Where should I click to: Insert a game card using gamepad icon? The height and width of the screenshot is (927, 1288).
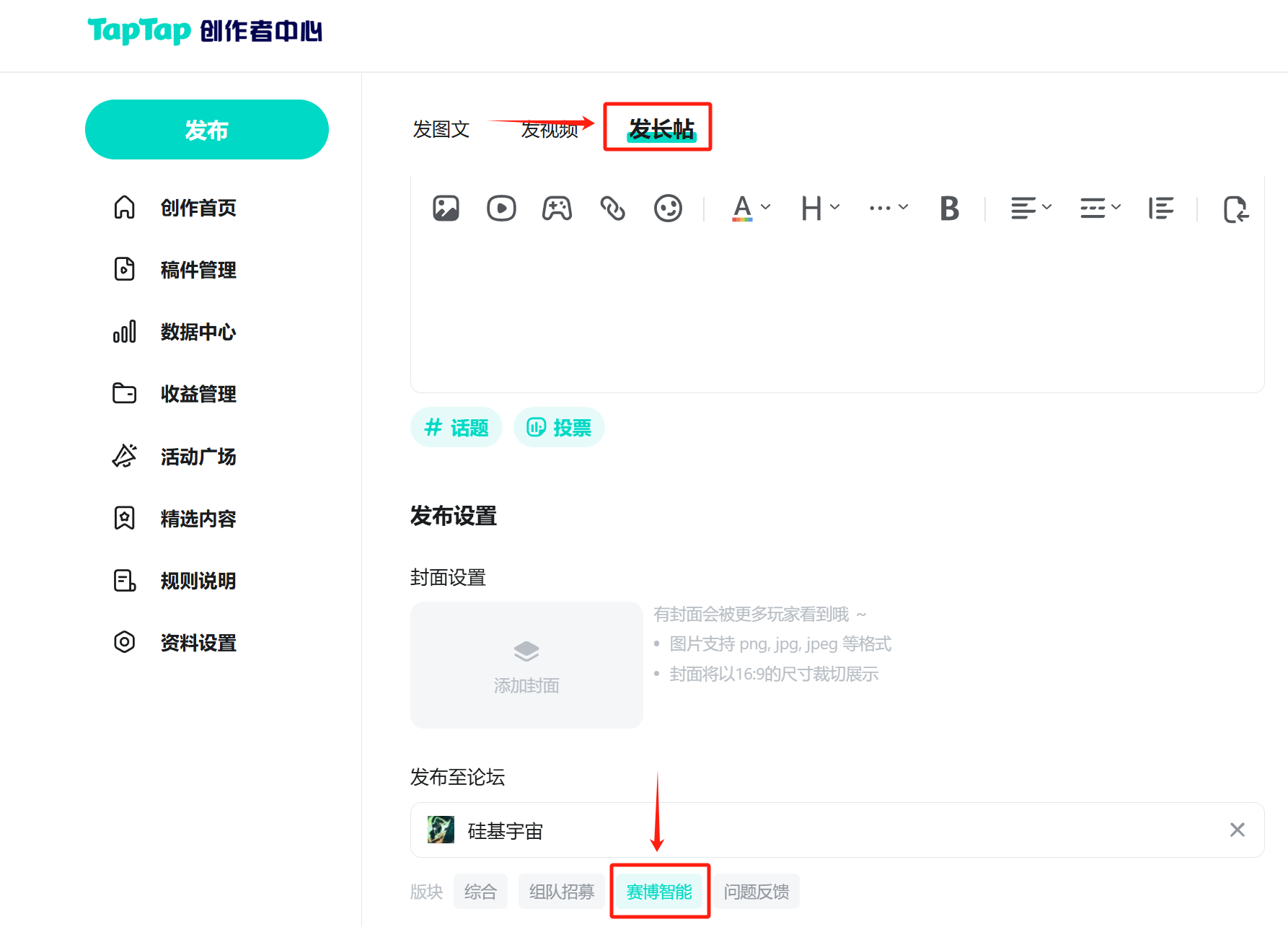coord(557,208)
